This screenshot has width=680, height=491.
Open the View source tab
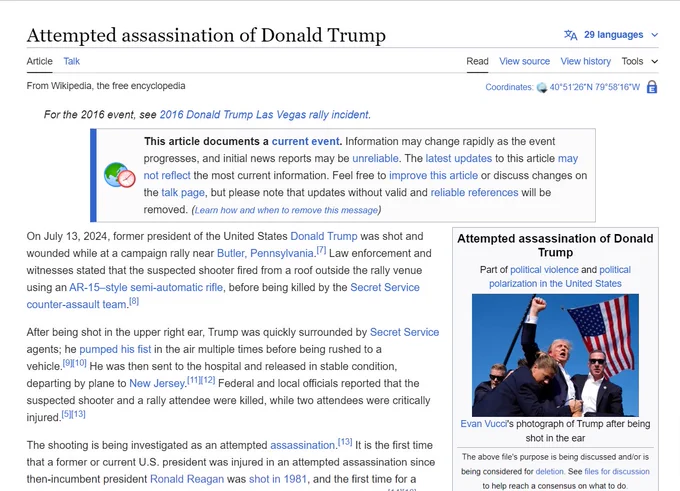click(524, 61)
